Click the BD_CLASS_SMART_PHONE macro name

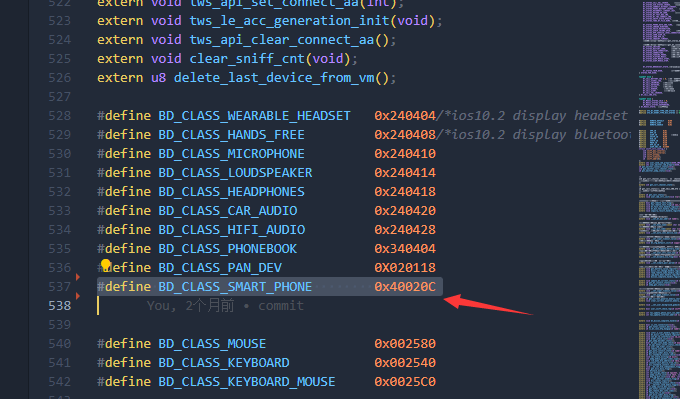(x=235, y=287)
